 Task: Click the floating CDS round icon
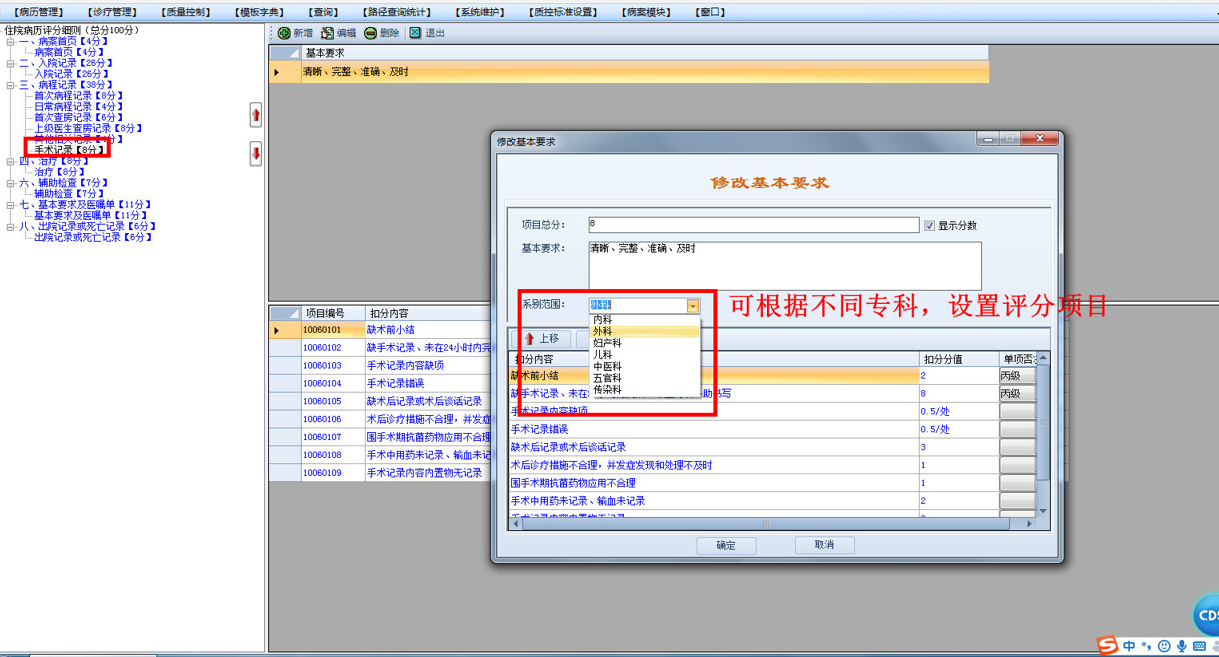(x=1205, y=615)
